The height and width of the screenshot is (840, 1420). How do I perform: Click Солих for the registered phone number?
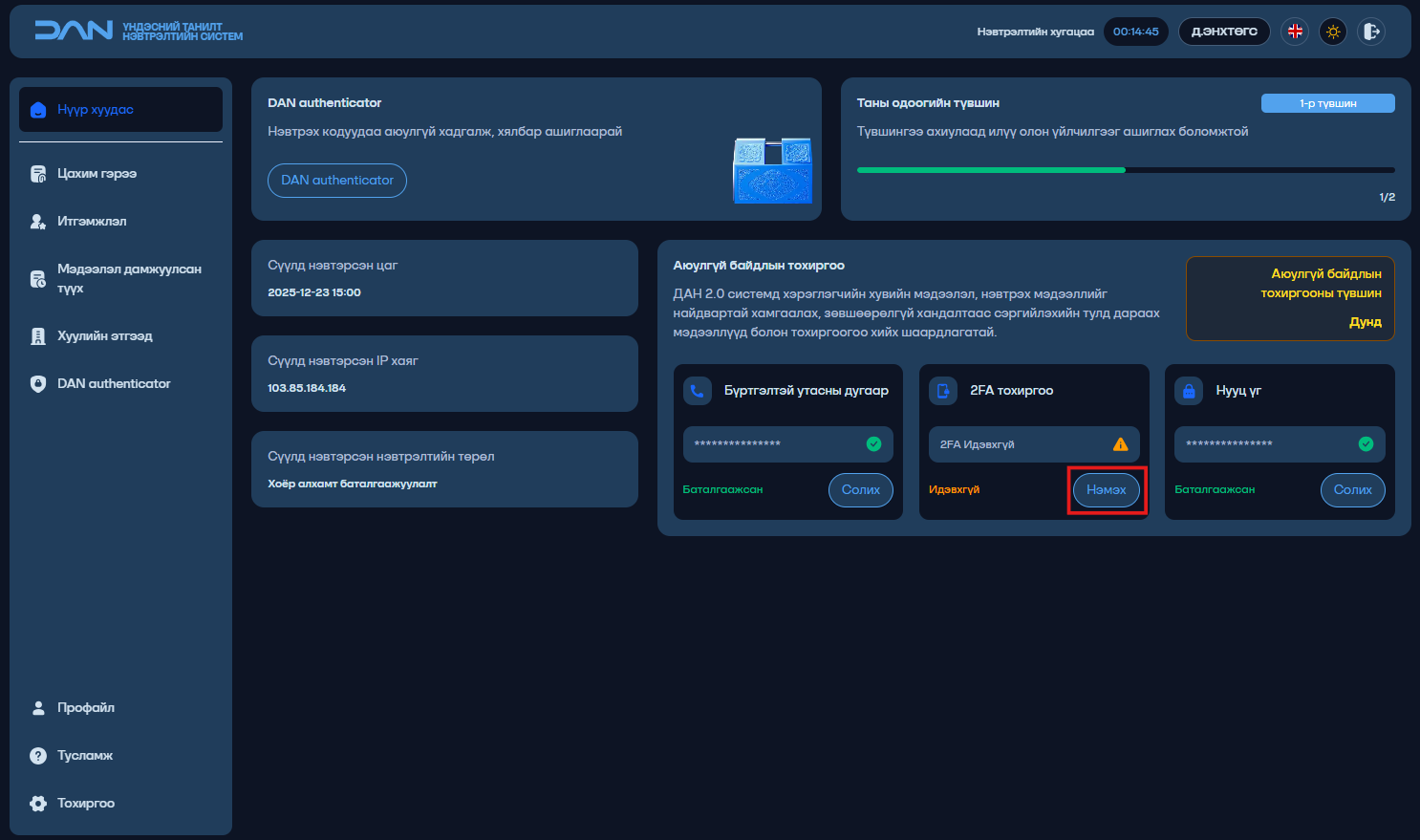(x=861, y=490)
